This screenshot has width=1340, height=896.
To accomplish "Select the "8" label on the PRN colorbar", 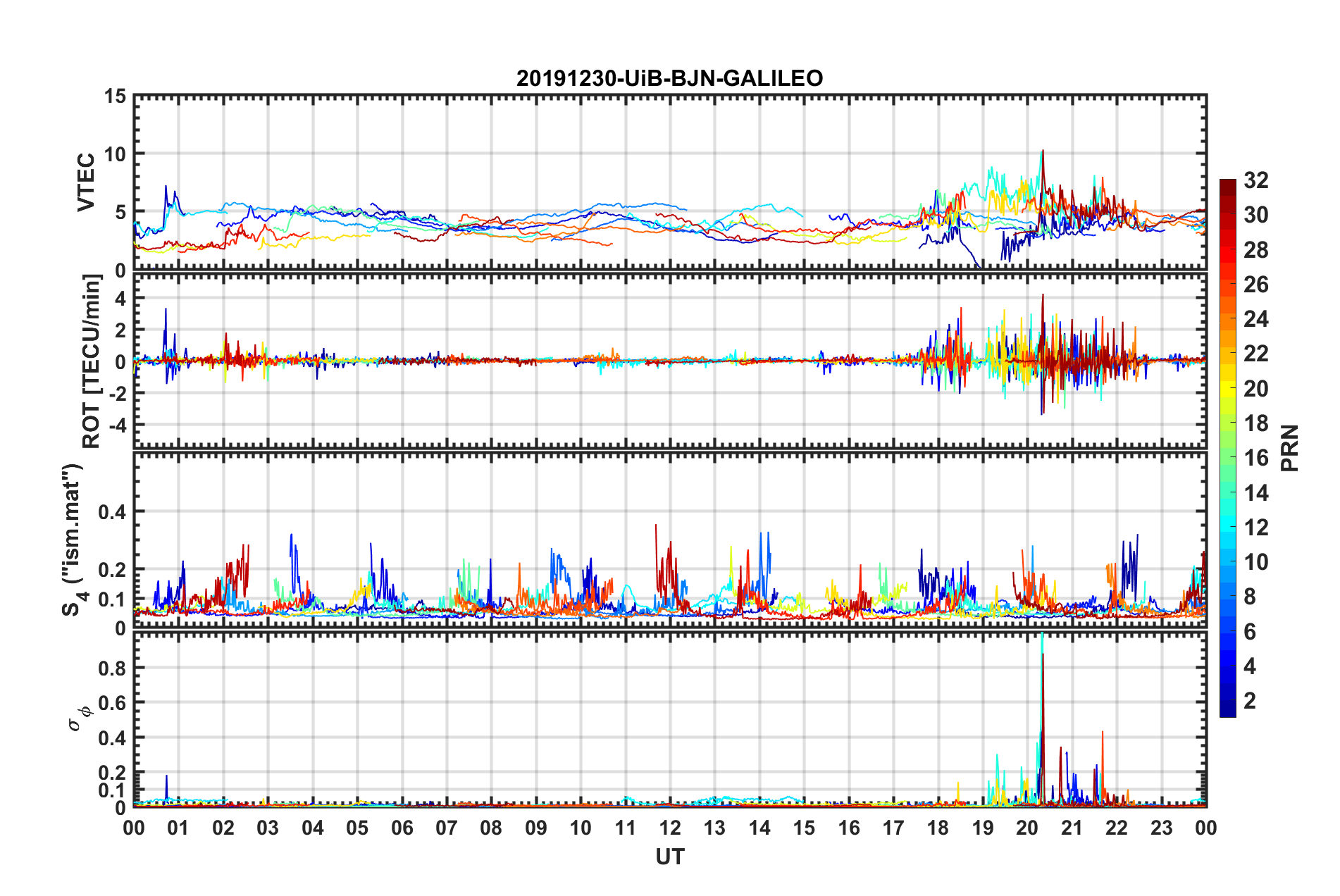I will pos(1250,597).
